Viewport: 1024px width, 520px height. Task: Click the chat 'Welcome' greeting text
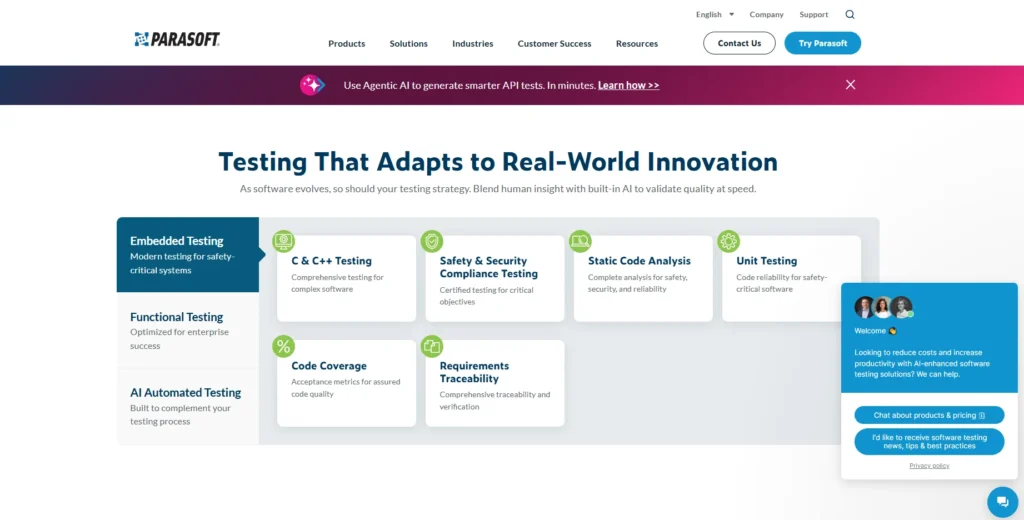875,331
